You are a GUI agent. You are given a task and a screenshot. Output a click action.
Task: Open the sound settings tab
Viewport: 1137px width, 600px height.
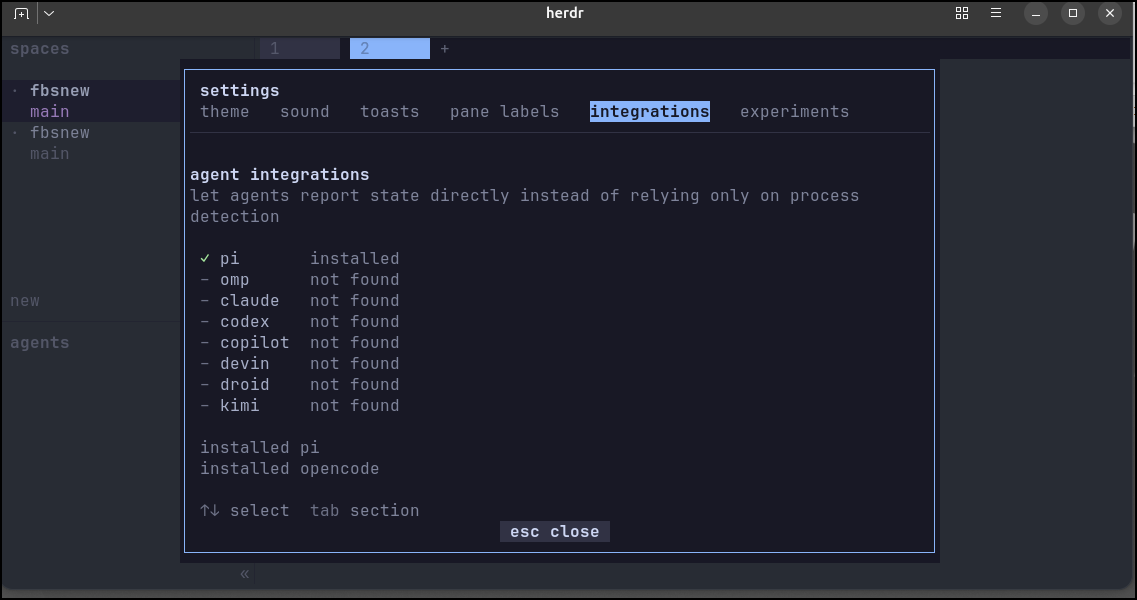[305, 112]
